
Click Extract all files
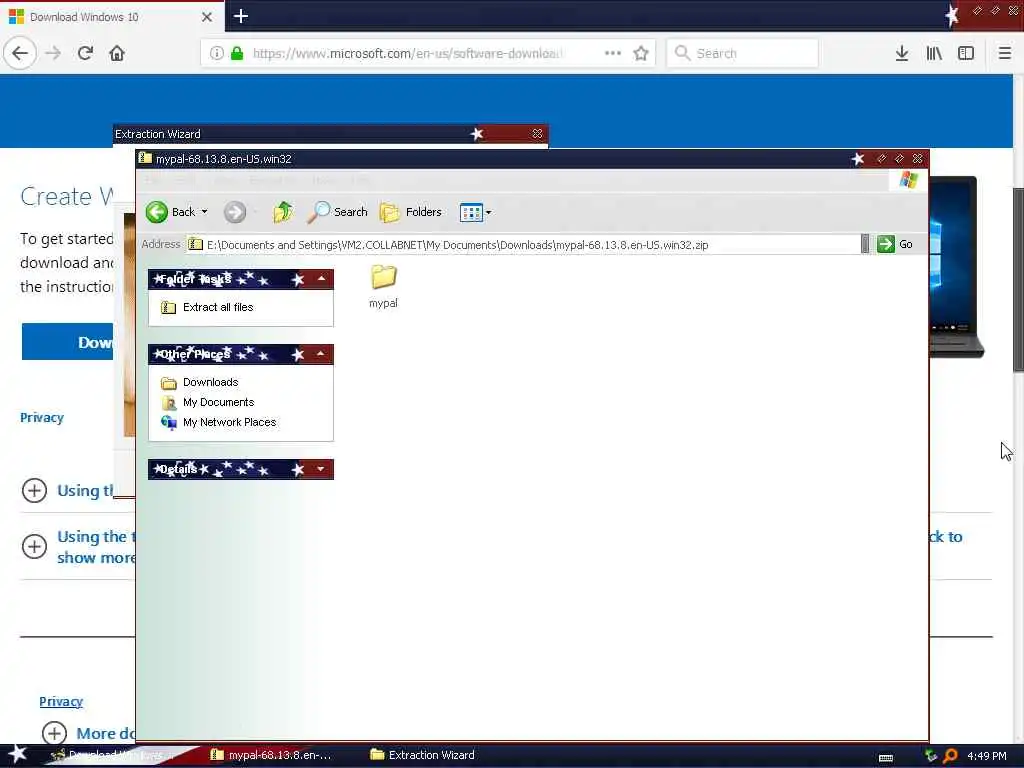pyautogui.click(x=218, y=308)
